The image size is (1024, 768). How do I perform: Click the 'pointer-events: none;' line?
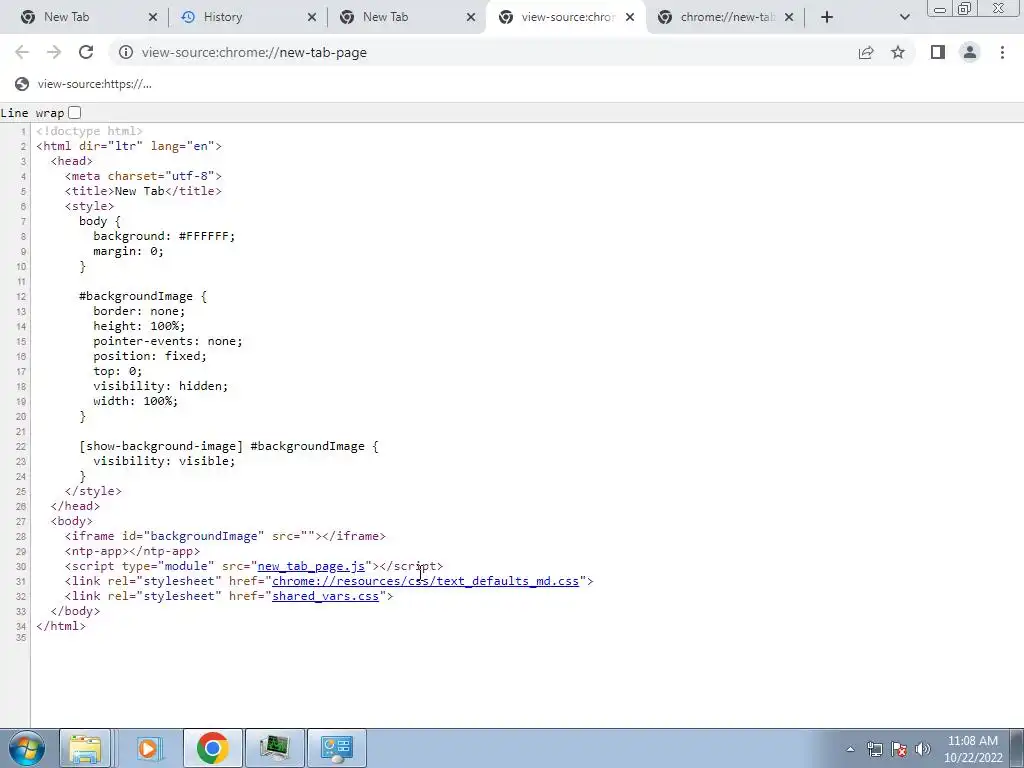[167, 341]
